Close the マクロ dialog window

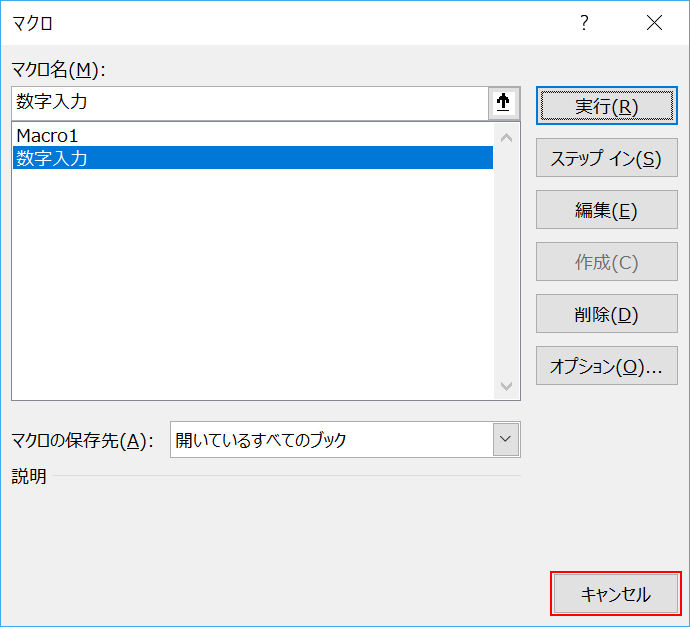654,22
